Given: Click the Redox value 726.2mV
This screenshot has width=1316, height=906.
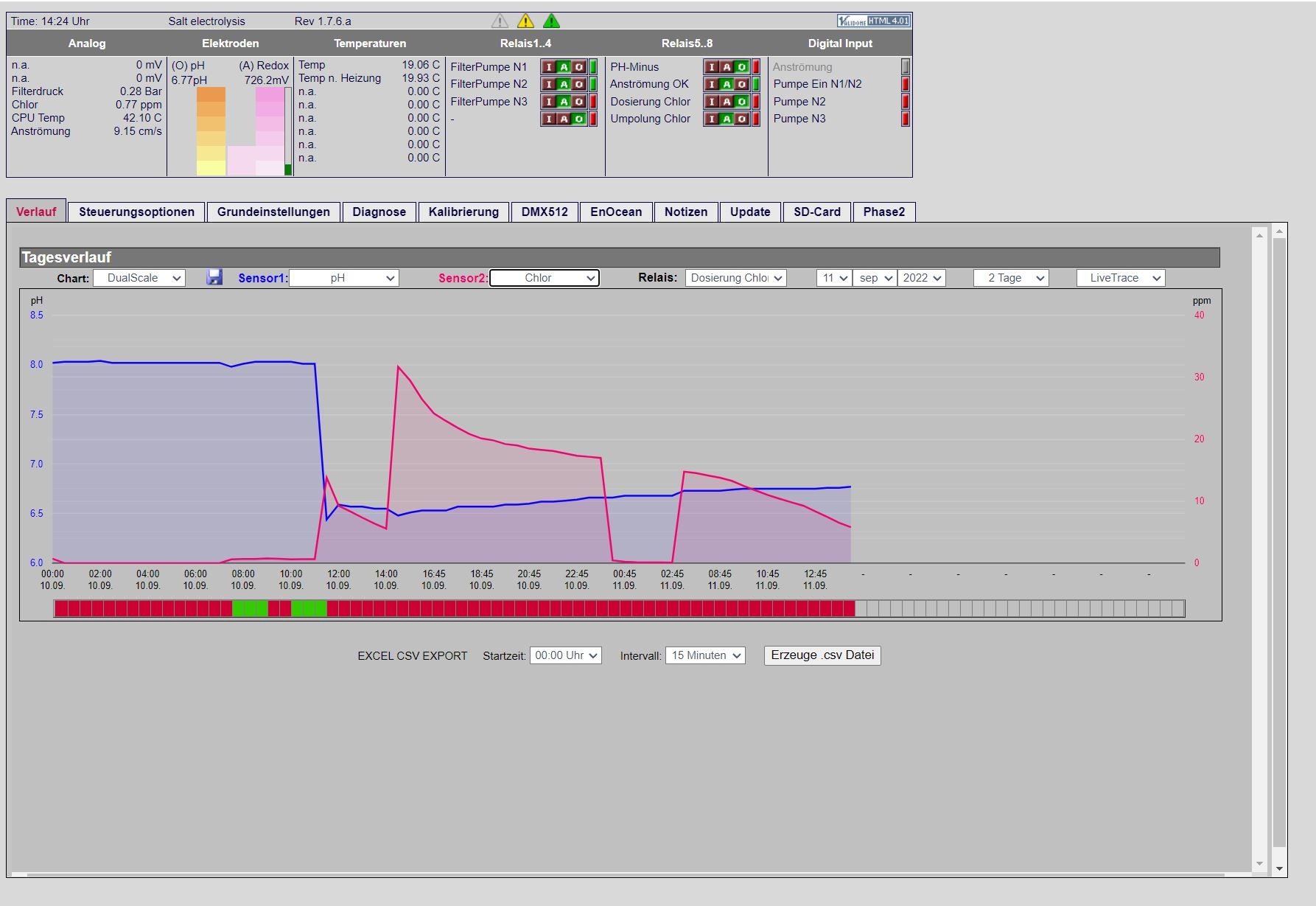Looking at the screenshot, I should coord(267,80).
